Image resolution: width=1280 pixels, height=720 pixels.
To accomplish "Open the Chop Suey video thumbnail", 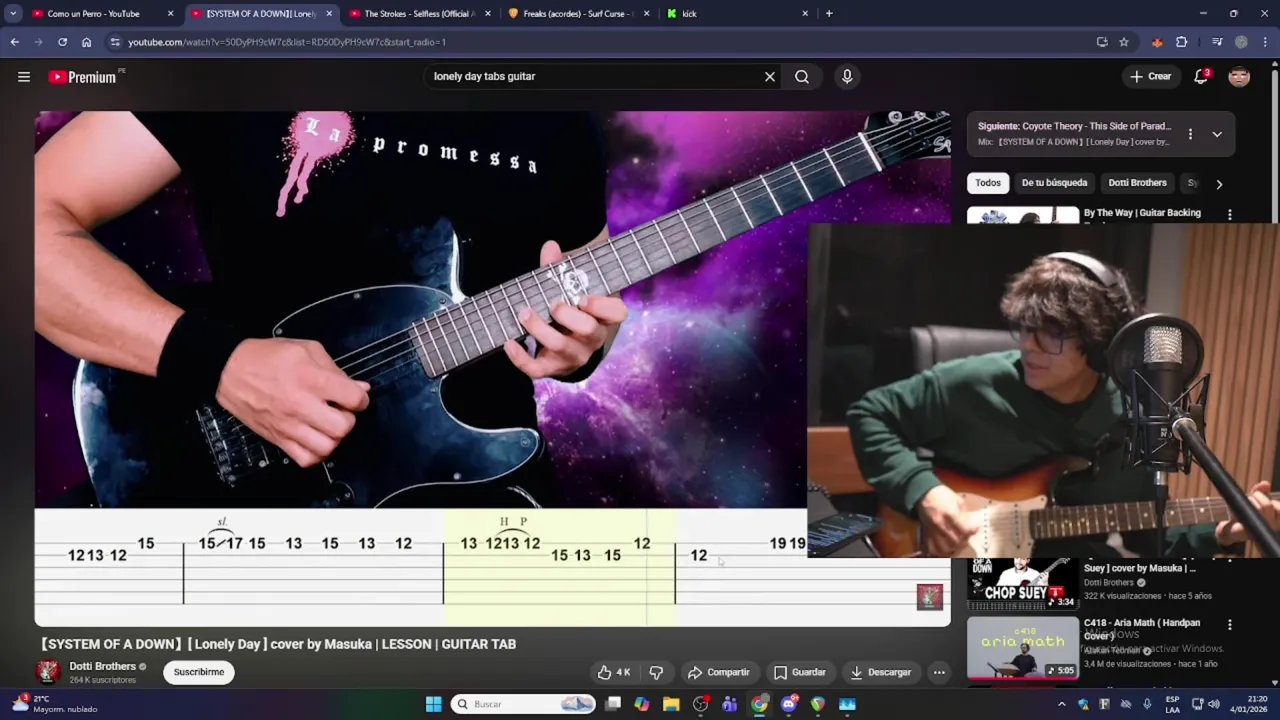I will (1022, 583).
